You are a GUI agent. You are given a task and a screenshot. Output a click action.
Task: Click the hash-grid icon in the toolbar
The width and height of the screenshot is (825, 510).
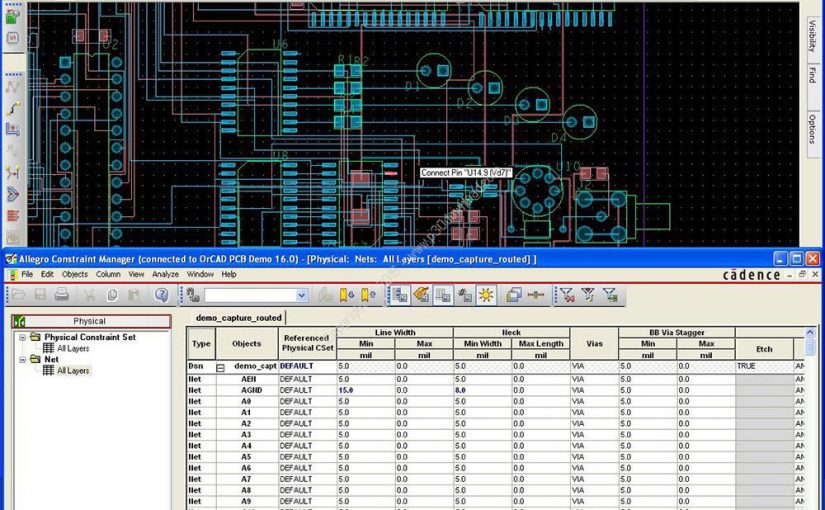[465, 295]
